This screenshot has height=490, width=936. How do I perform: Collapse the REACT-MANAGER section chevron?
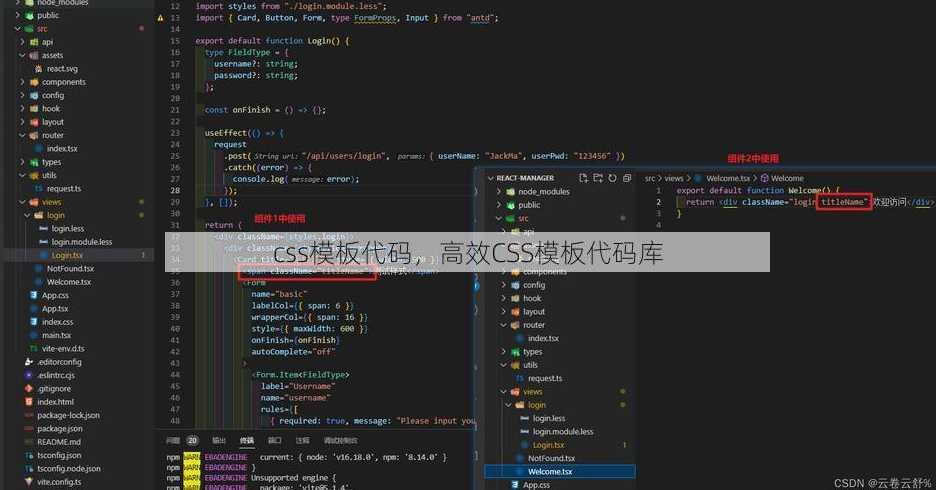coord(491,178)
